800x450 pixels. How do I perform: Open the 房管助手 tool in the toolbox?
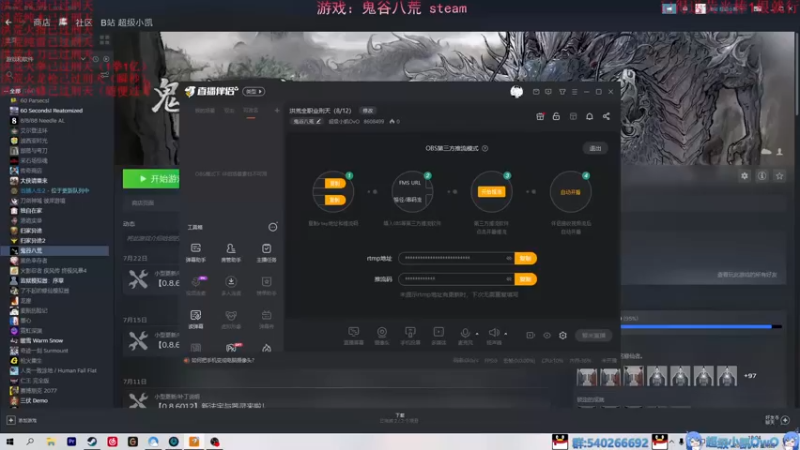point(231,253)
